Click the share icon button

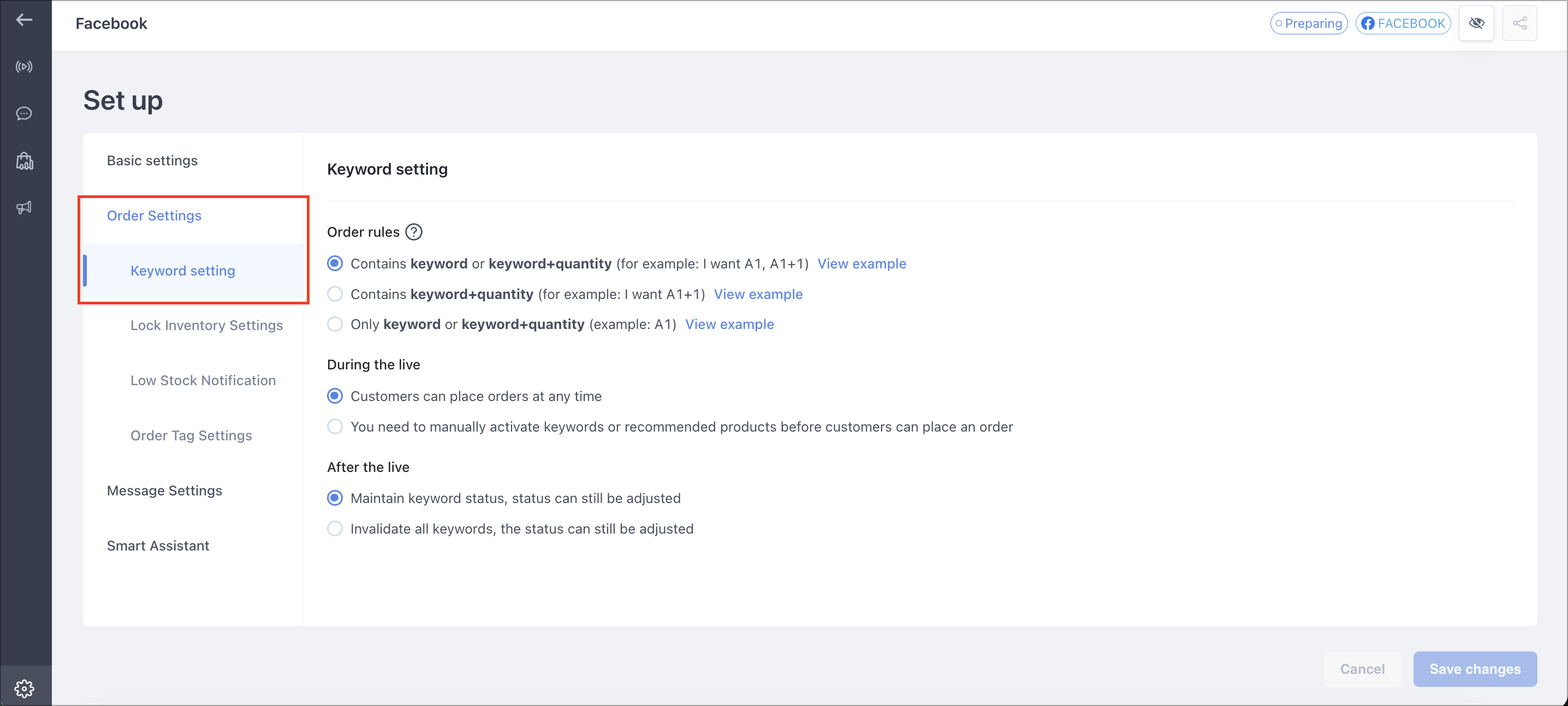[x=1519, y=23]
